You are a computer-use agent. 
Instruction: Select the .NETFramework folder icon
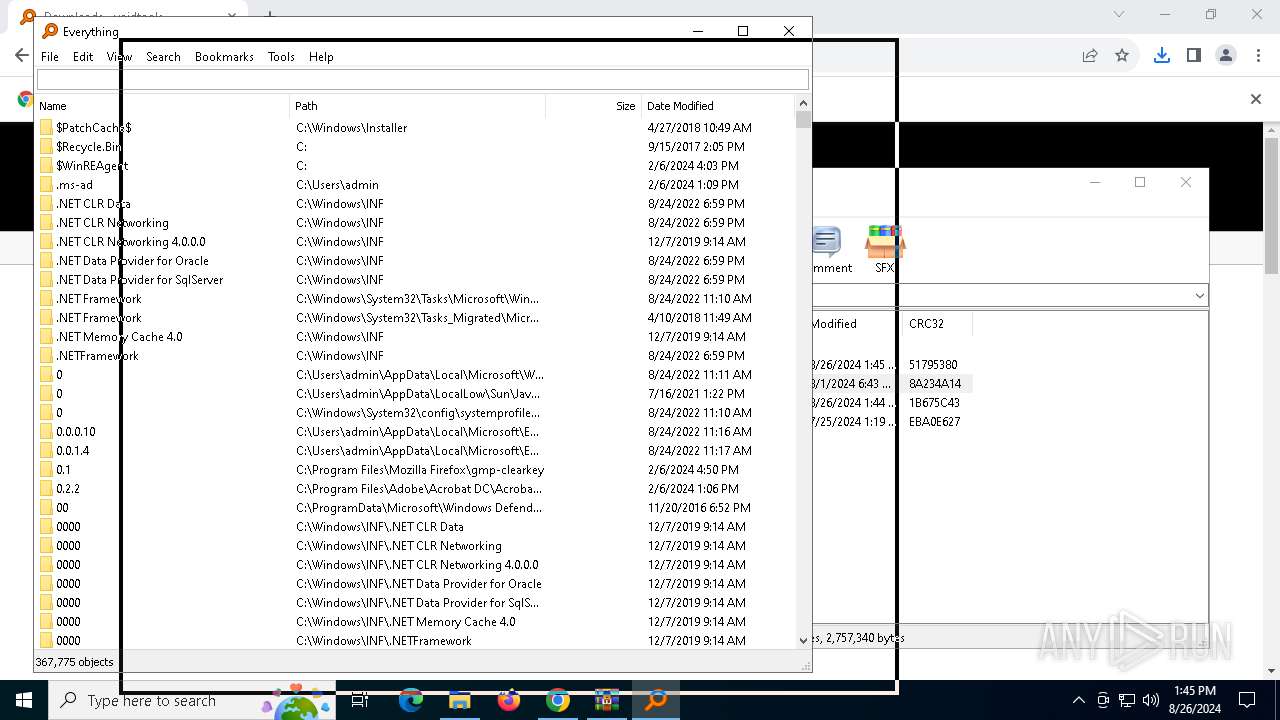(46, 356)
